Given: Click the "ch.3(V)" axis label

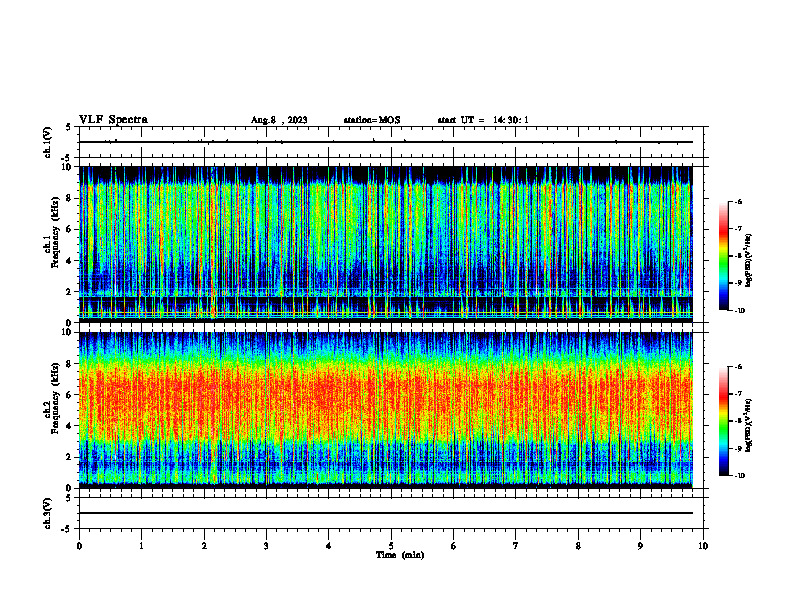Looking at the screenshot, I should (x=48, y=513).
